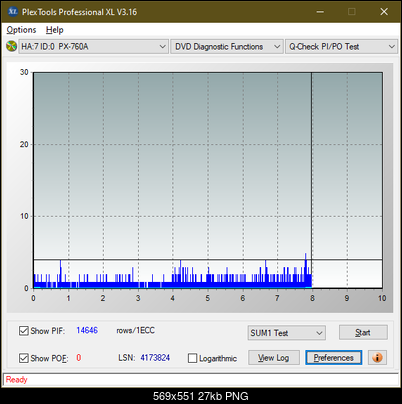Close the PlexTools window
Image resolution: width=402 pixels, height=404 pixels.
point(384,12)
